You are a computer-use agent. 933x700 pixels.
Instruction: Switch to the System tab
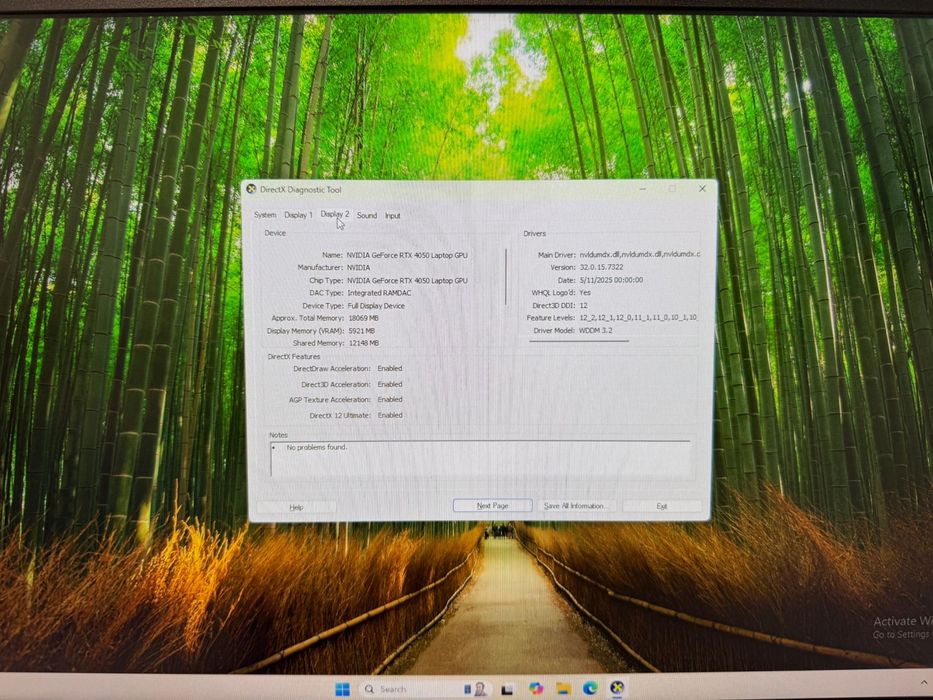[265, 215]
